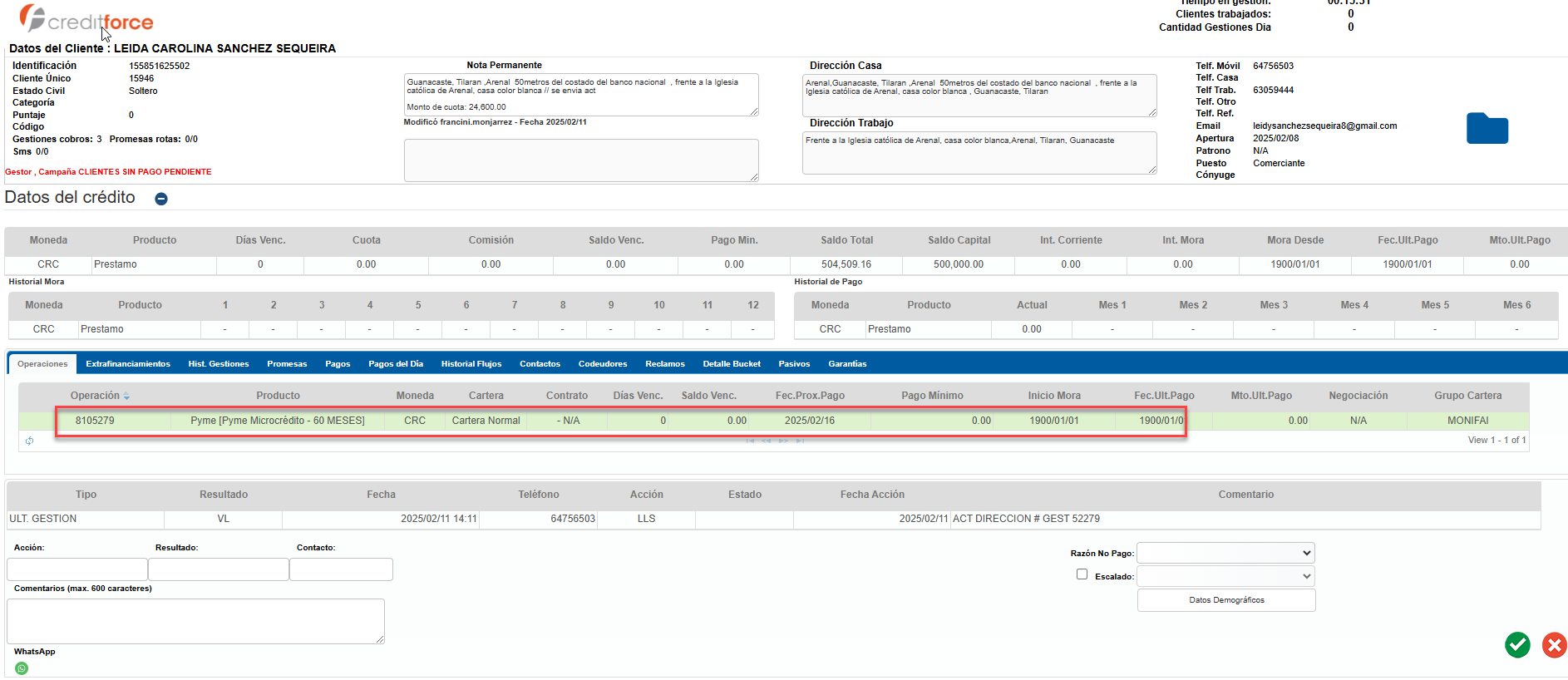Open the Promesas tab
The image size is (1568, 680).
(x=287, y=363)
